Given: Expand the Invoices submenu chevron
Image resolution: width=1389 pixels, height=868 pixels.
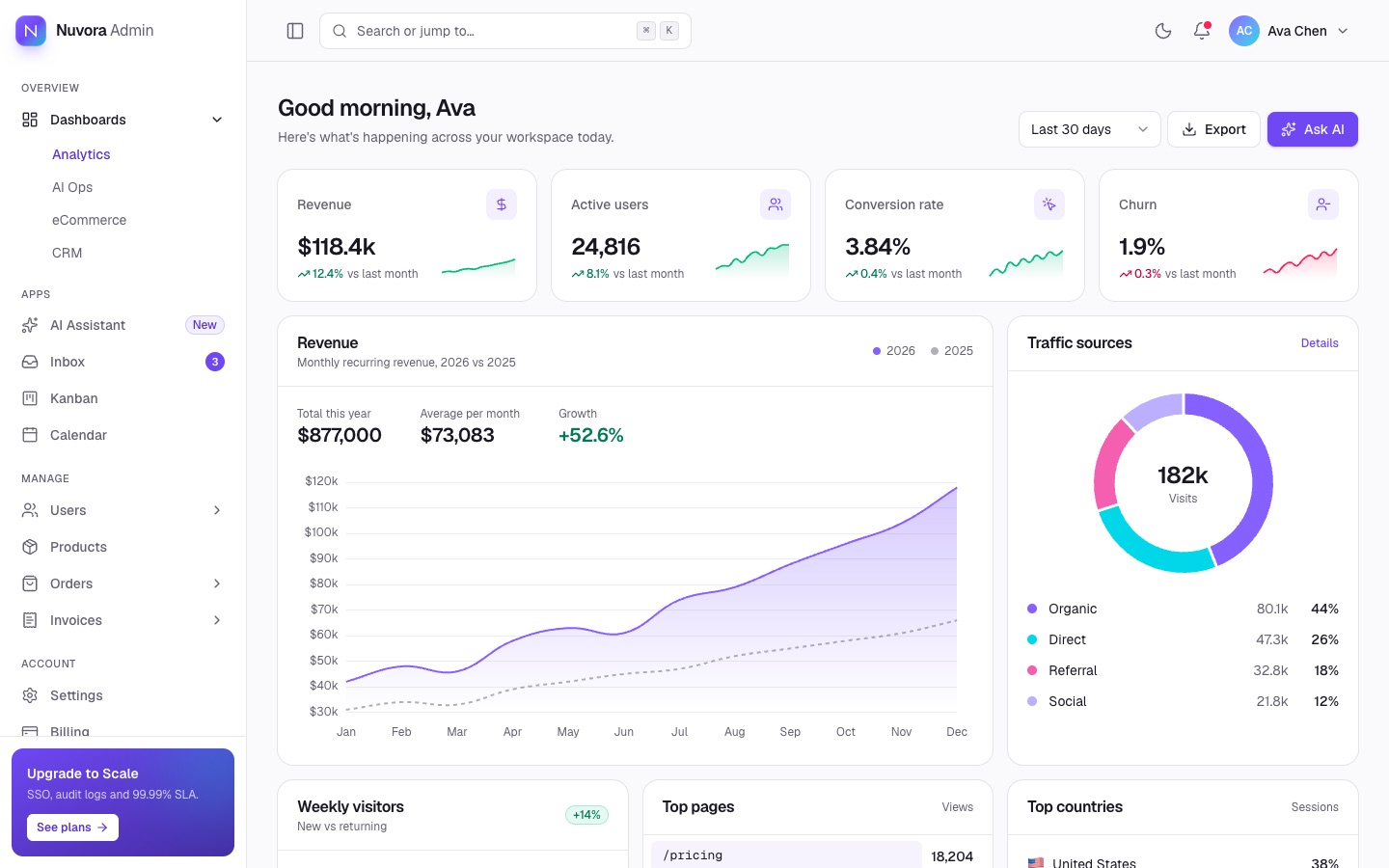Looking at the screenshot, I should point(217,620).
